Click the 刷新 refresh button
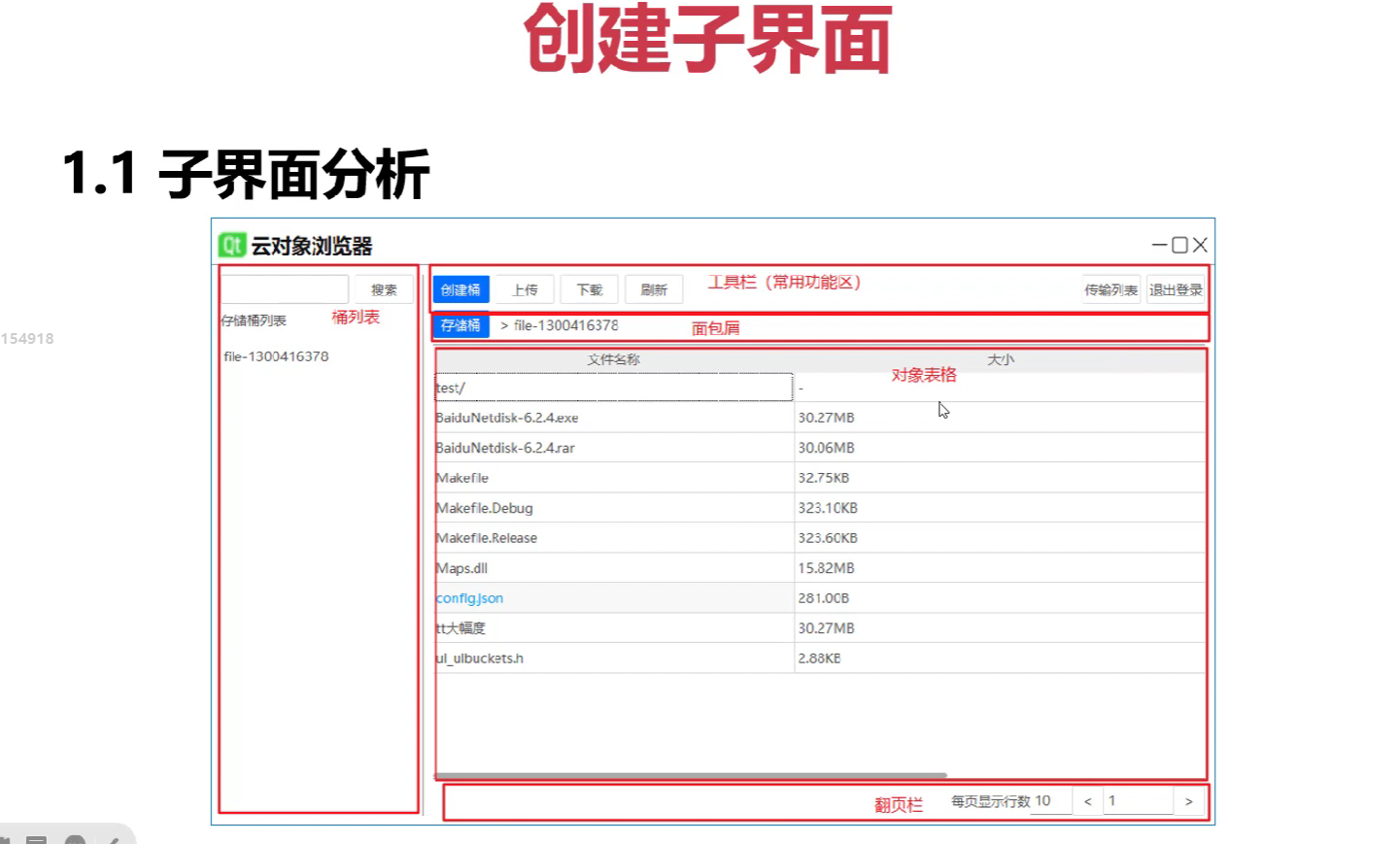This screenshot has height=844, width=1400. coord(654,289)
